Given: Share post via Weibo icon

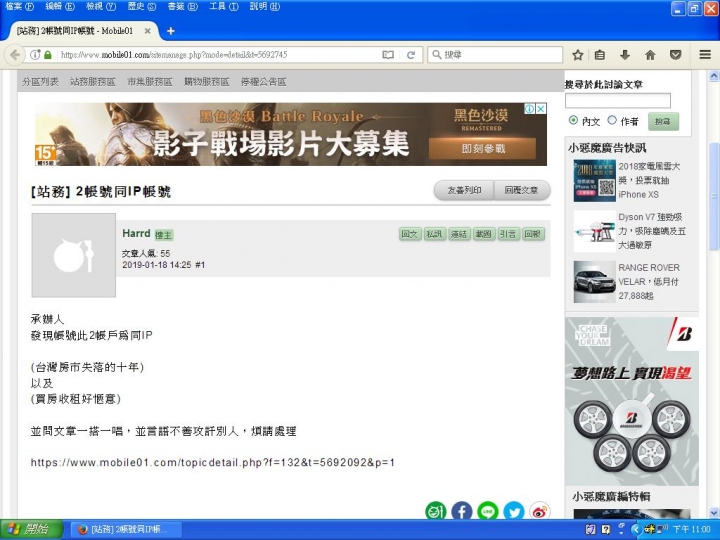Looking at the screenshot, I should pos(540,511).
